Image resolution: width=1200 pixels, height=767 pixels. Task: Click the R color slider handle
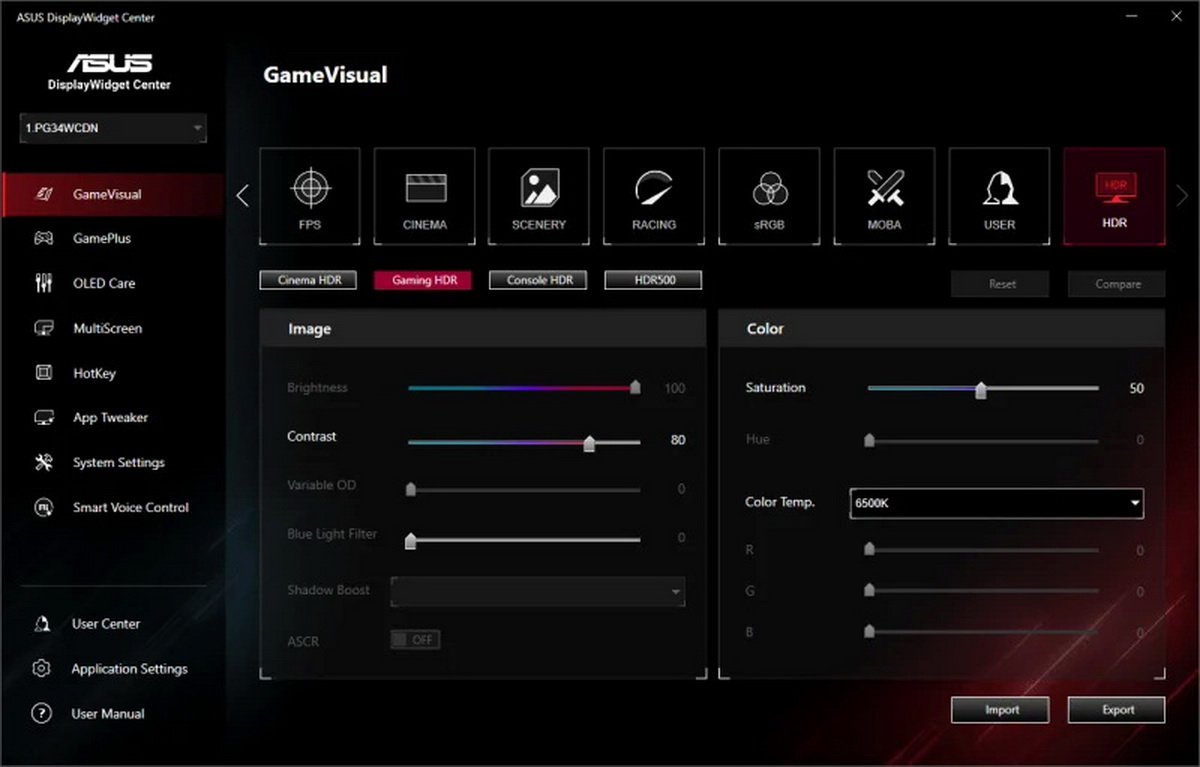tap(869, 549)
